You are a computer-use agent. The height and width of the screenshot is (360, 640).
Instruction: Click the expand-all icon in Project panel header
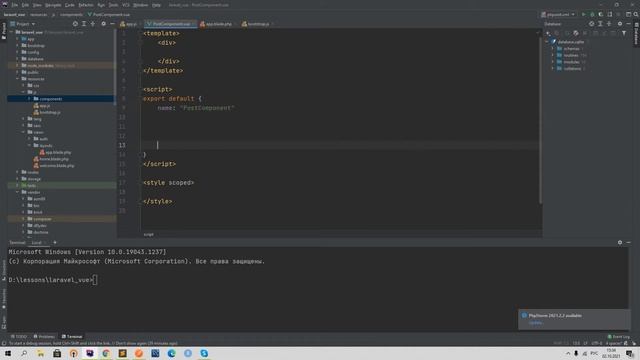[84, 24]
